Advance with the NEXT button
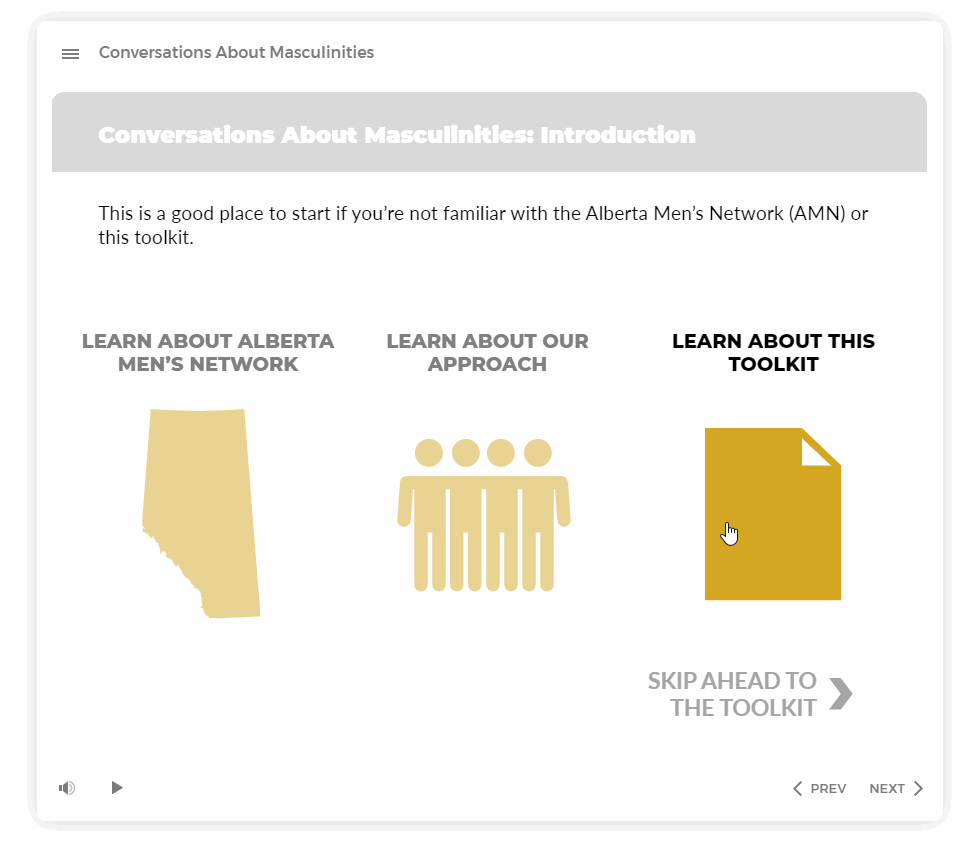This screenshot has height=842, width=975. [896, 789]
